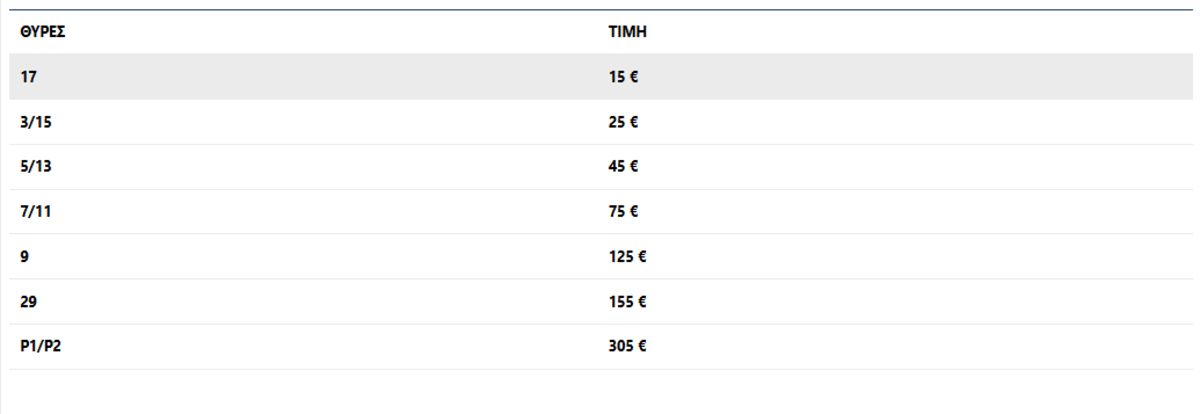Viewport: 1200px width, 414px height.
Task: Click the 15 € price cell
Action: (x=623, y=77)
